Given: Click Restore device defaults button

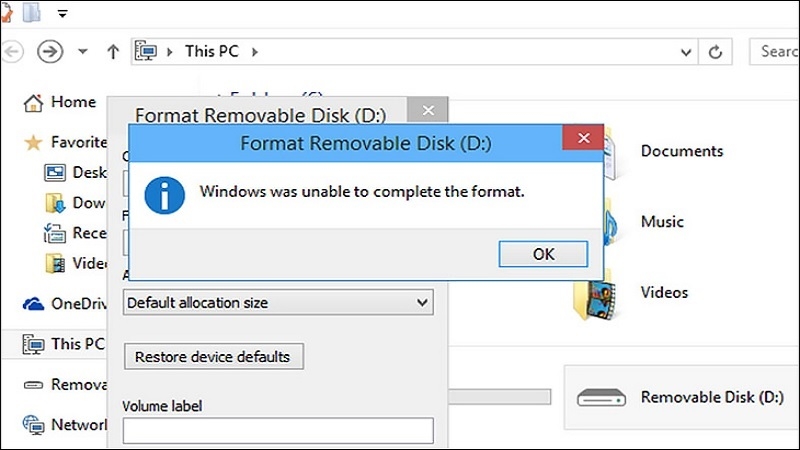Looking at the screenshot, I should (212, 356).
